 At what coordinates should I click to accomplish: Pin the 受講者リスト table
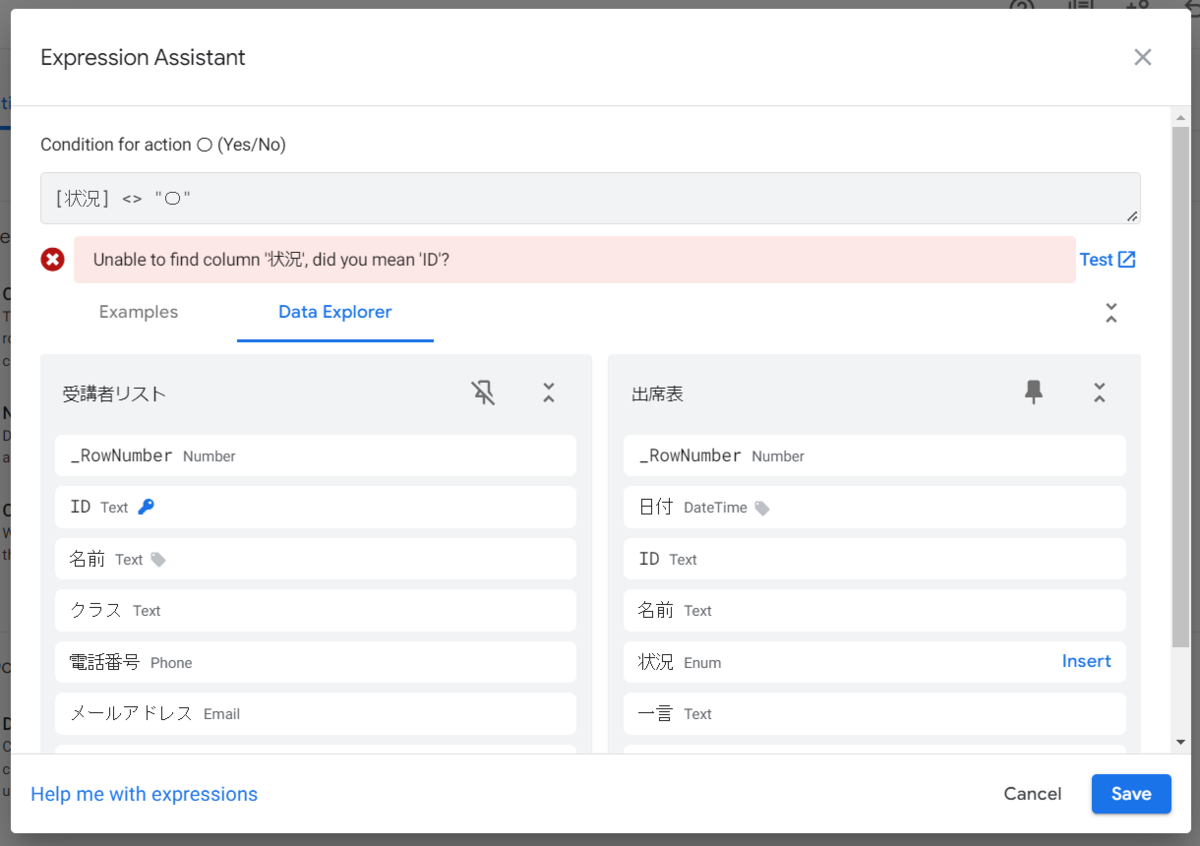483,393
